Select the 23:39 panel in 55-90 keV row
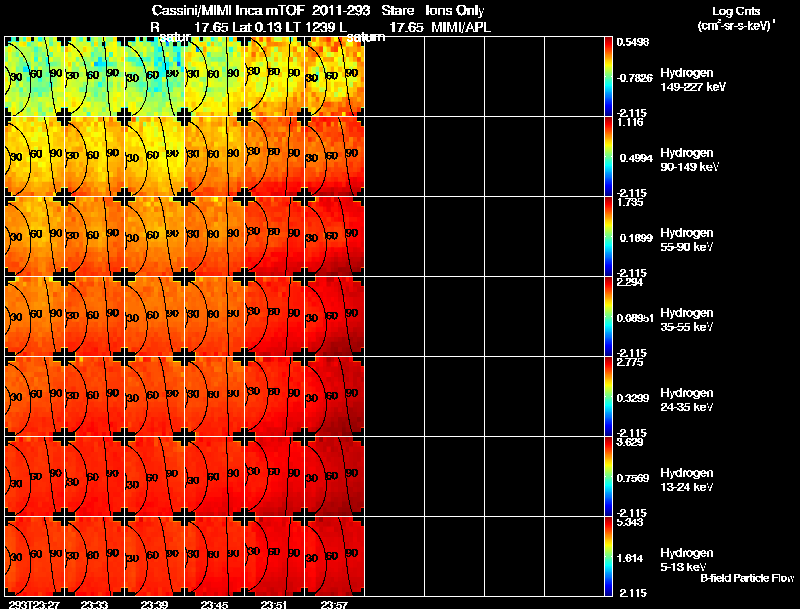800x609 pixels. pos(155,237)
